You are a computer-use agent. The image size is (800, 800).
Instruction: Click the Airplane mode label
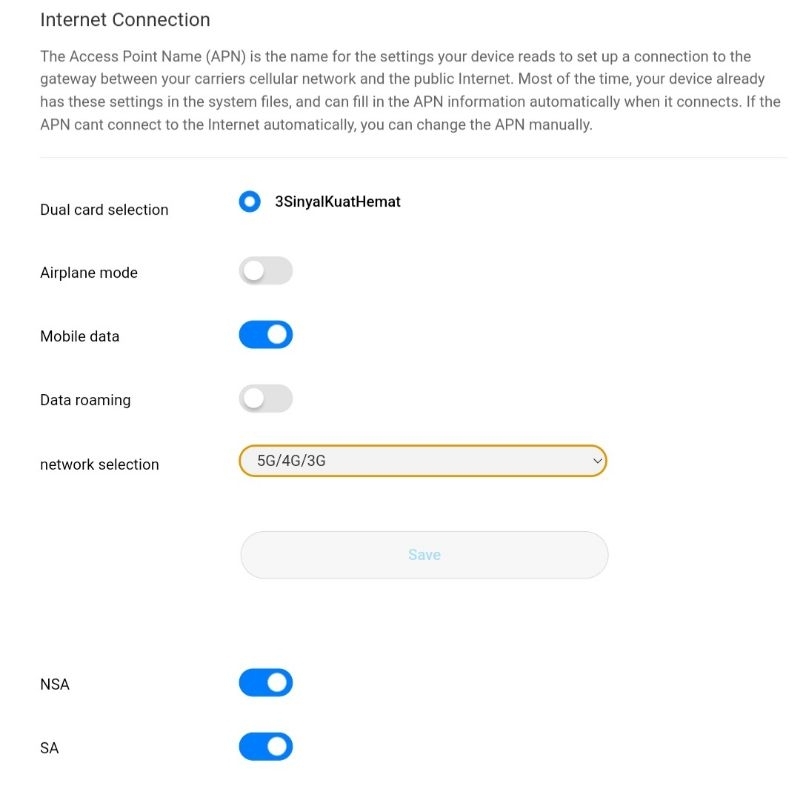pos(89,273)
